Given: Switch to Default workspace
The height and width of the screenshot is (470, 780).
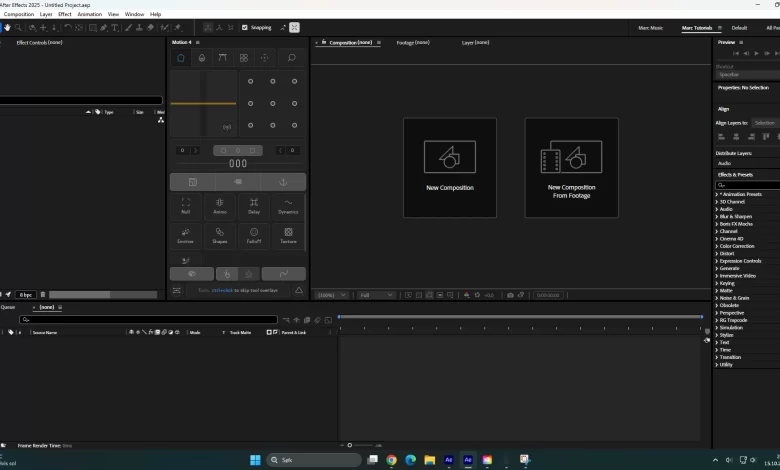Looking at the screenshot, I should [739, 28].
